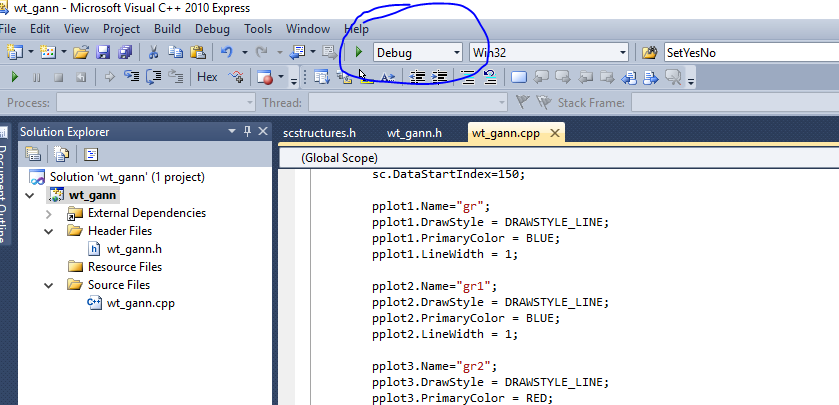Collapse the wt_gann project node

point(29,195)
